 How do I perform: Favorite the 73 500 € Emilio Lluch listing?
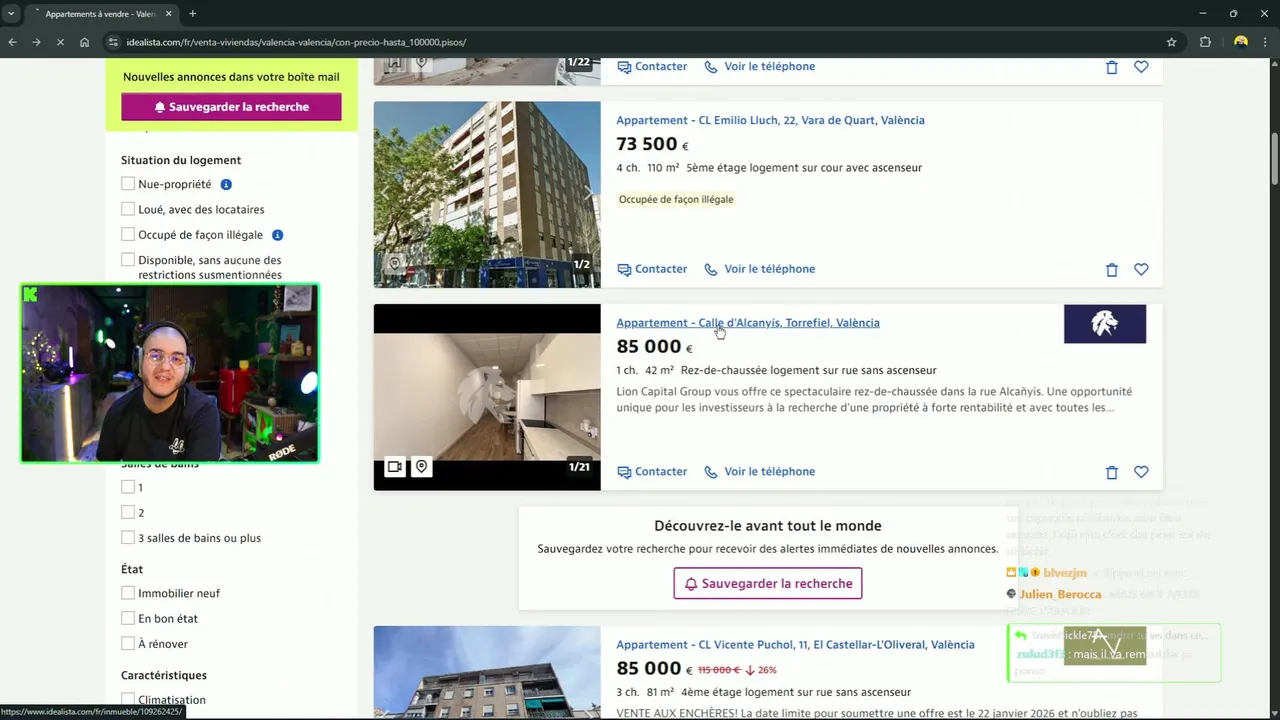coord(1141,270)
